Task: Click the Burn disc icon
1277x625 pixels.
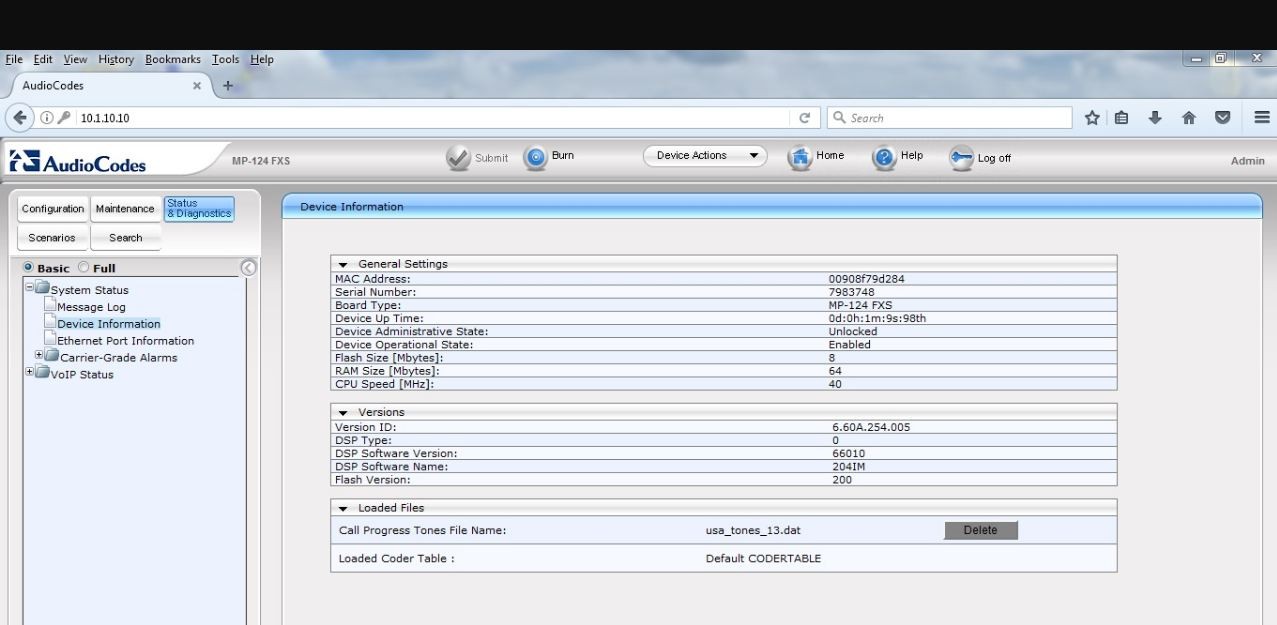Action: coord(535,158)
